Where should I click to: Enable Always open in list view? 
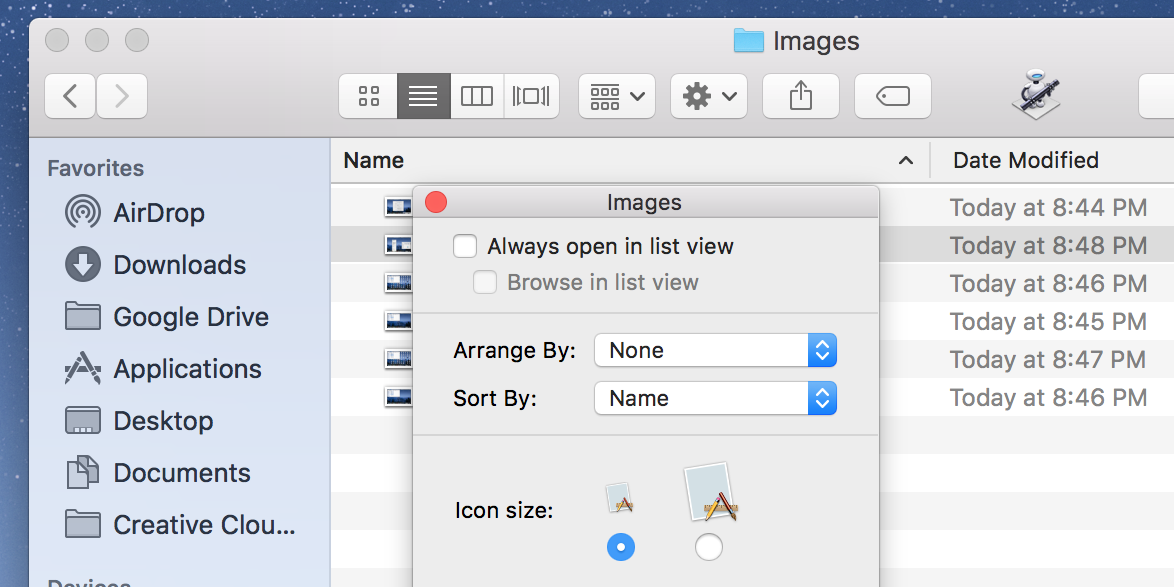pyautogui.click(x=465, y=246)
